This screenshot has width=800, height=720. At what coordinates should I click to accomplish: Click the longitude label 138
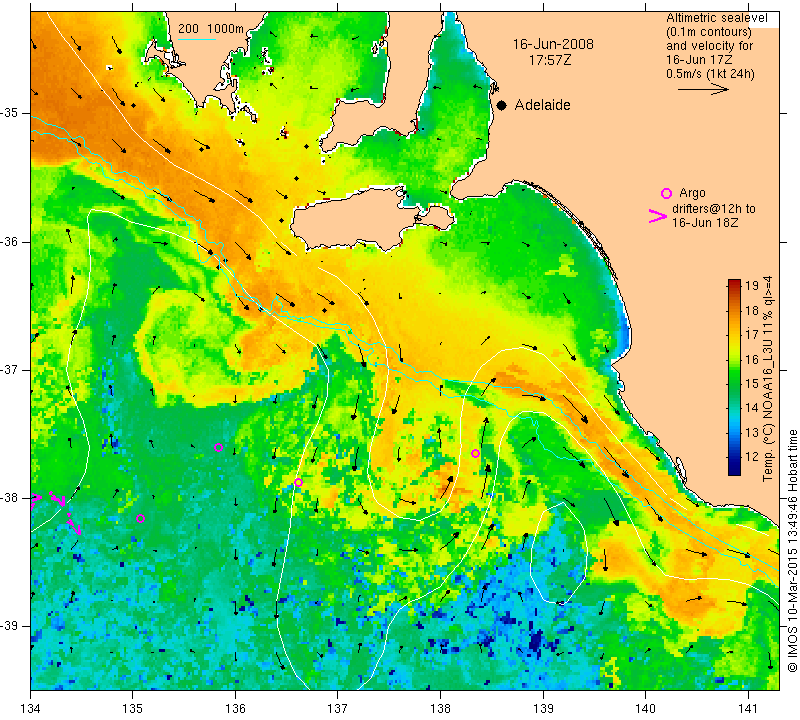tap(440, 709)
